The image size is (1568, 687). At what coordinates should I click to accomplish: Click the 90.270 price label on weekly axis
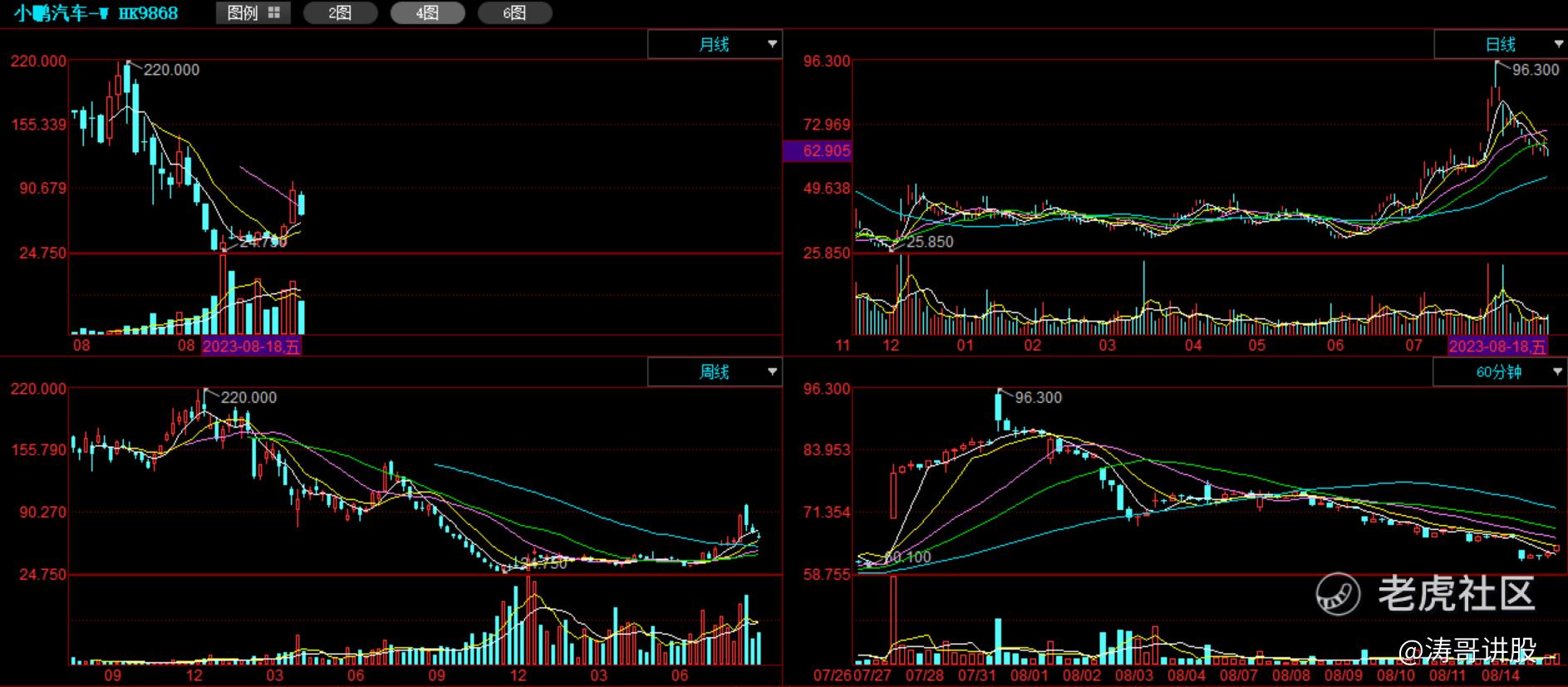pos(42,512)
